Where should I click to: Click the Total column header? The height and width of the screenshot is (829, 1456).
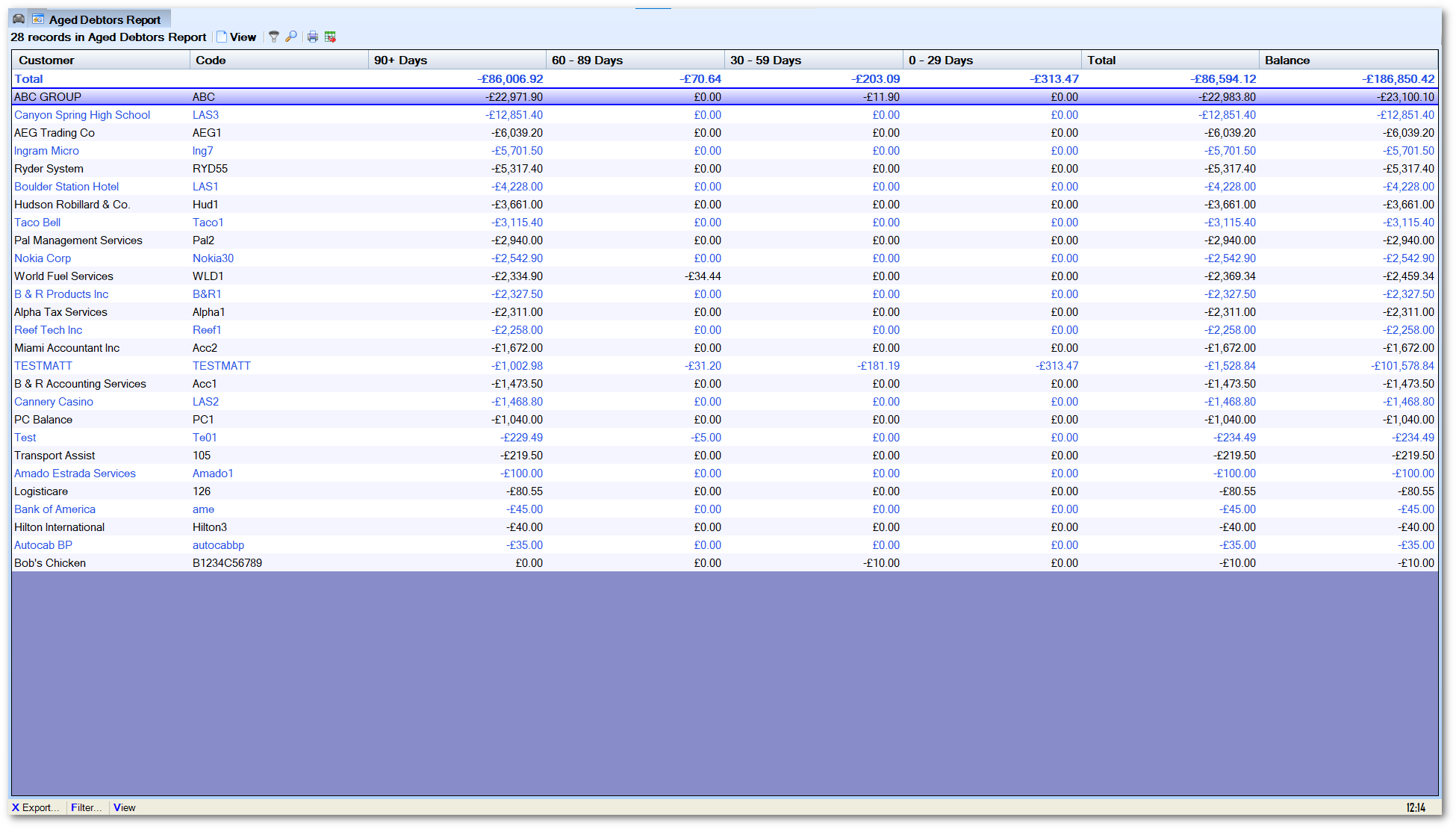click(x=1170, y=60)
